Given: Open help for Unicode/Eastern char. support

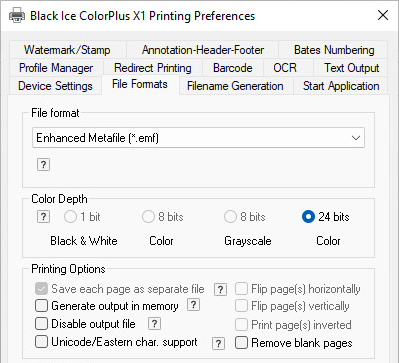Looking at the screenshot, I should (x=218, y=343).
